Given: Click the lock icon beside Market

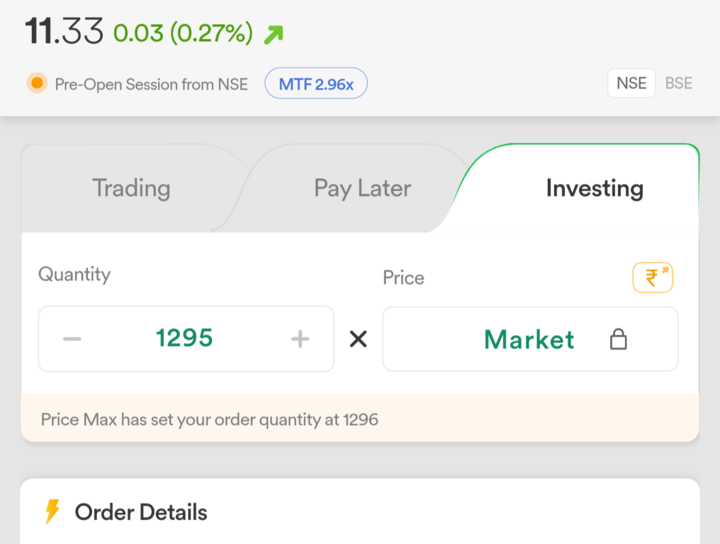Looking at the screenshot, I should coord(618,340).
